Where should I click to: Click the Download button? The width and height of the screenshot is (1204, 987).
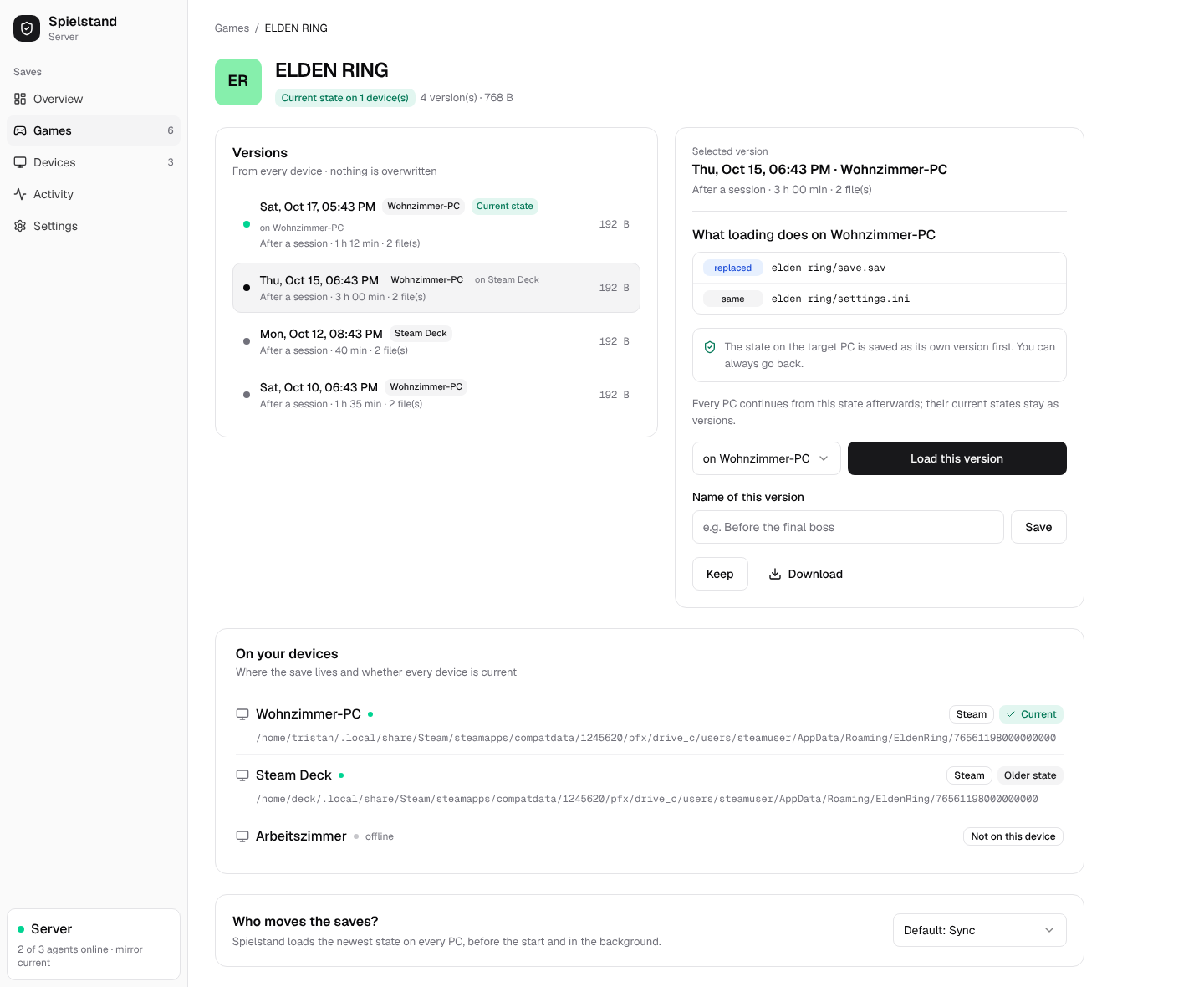click(x=806, y=574)
